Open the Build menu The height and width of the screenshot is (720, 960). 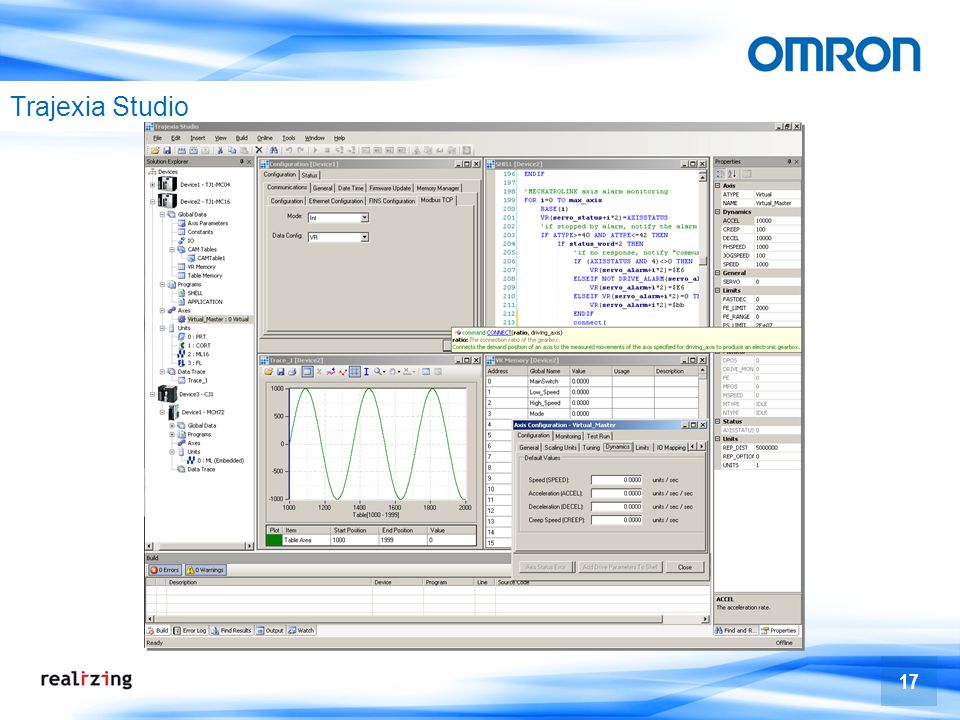(x=242, y=138)
